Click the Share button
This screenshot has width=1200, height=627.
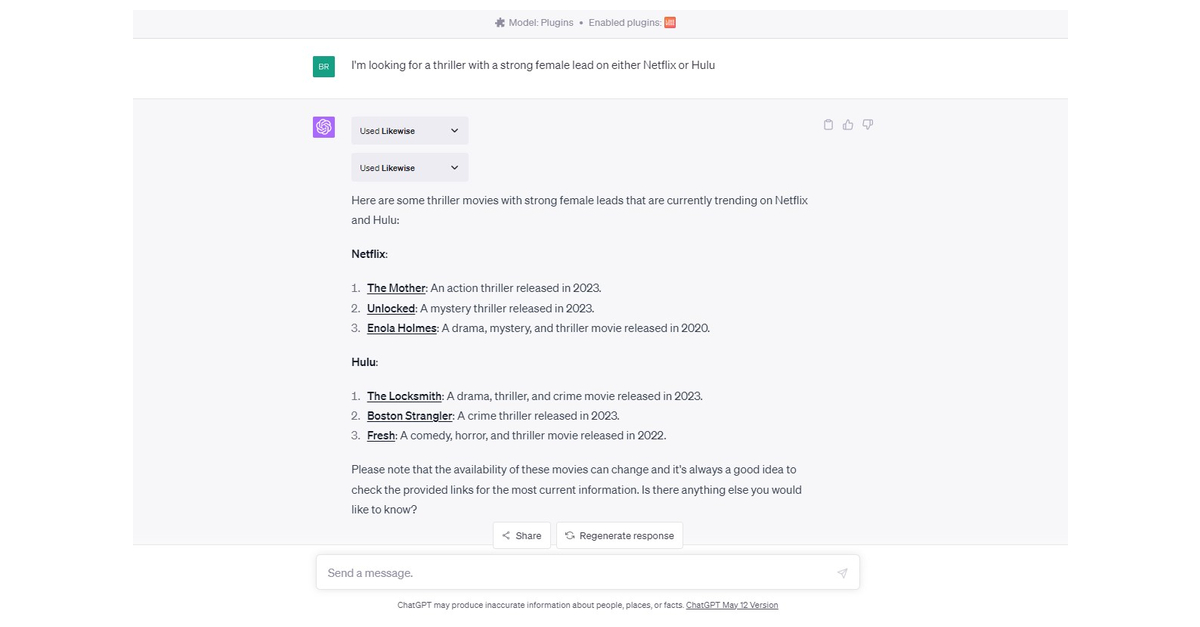tap(521, 535)
